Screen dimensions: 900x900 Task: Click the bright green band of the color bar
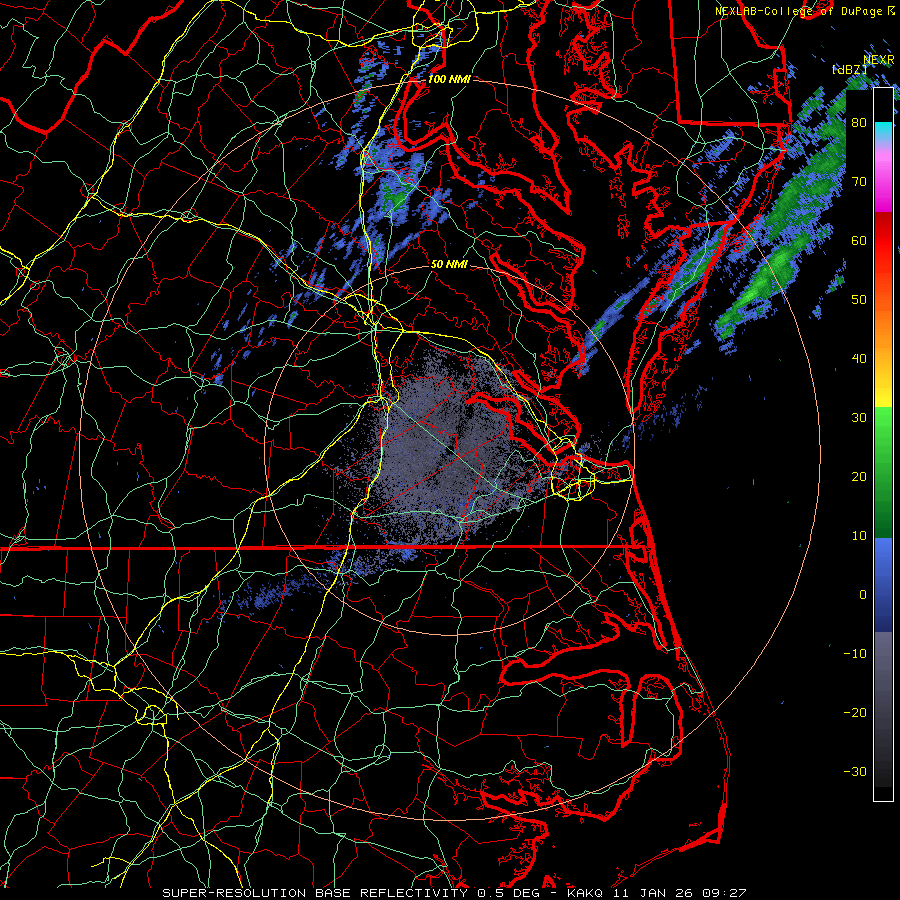(x=883, y=428)
